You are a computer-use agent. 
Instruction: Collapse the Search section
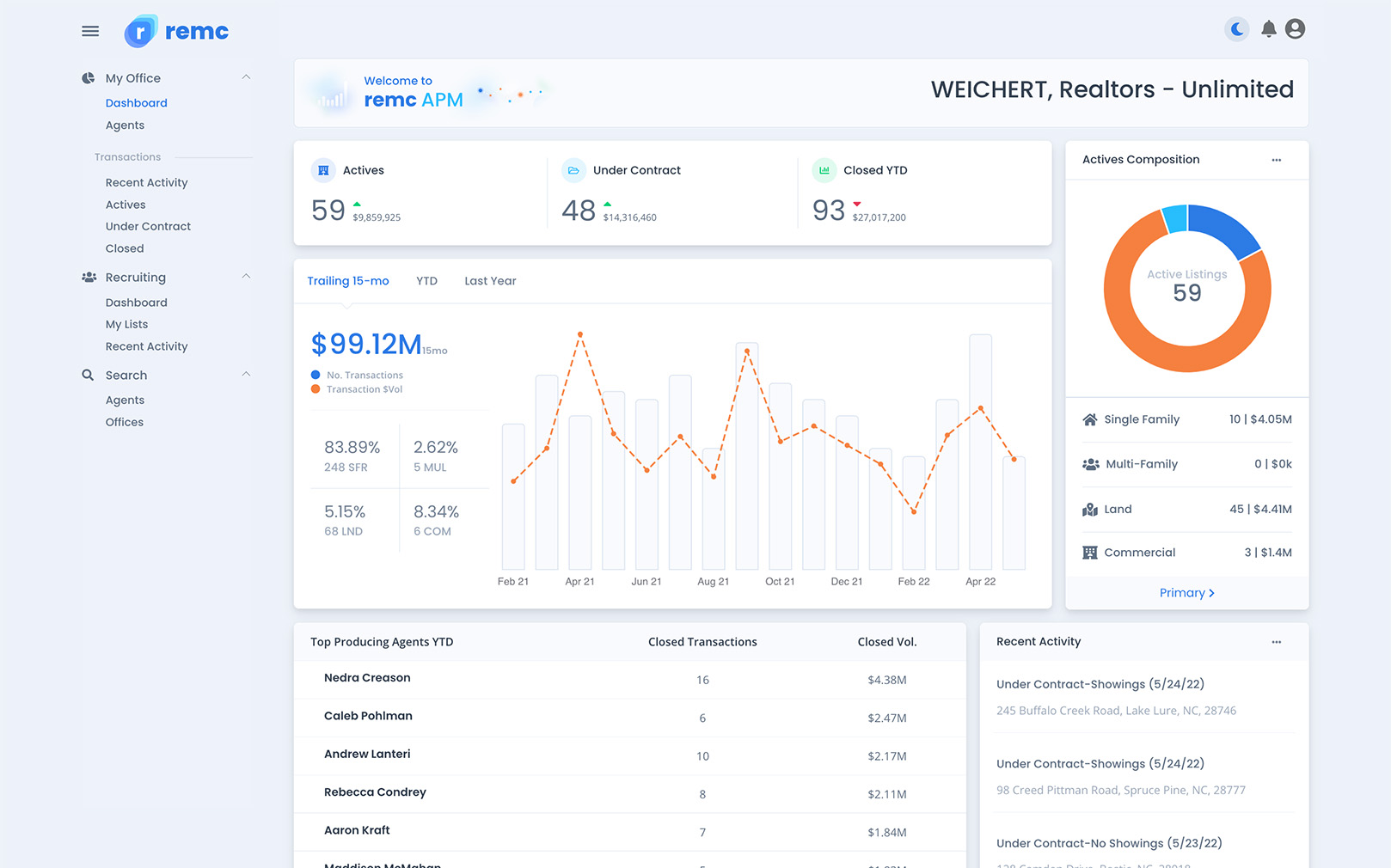coord(247,375)
